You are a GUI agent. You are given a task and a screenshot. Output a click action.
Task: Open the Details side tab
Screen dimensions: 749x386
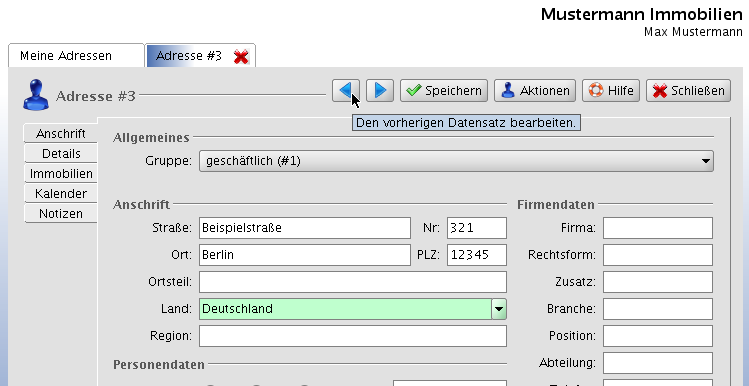coord(61,153)
